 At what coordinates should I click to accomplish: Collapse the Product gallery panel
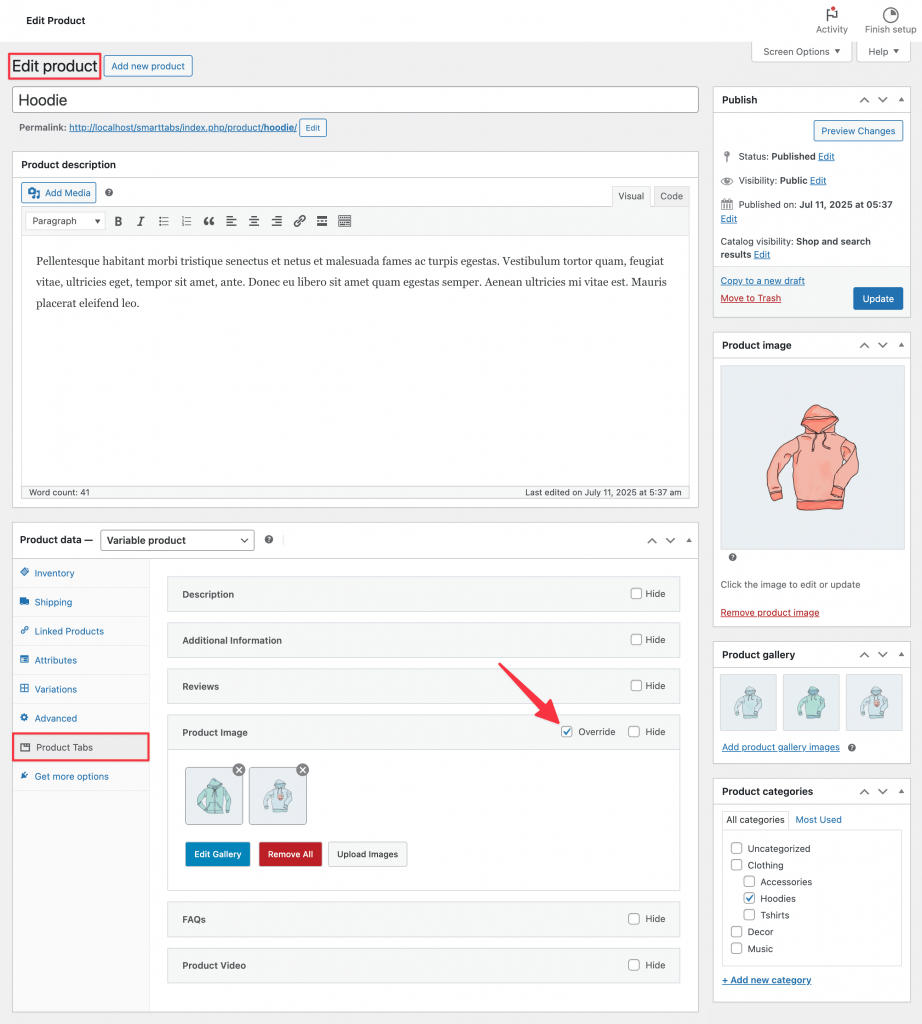point(901,654)
